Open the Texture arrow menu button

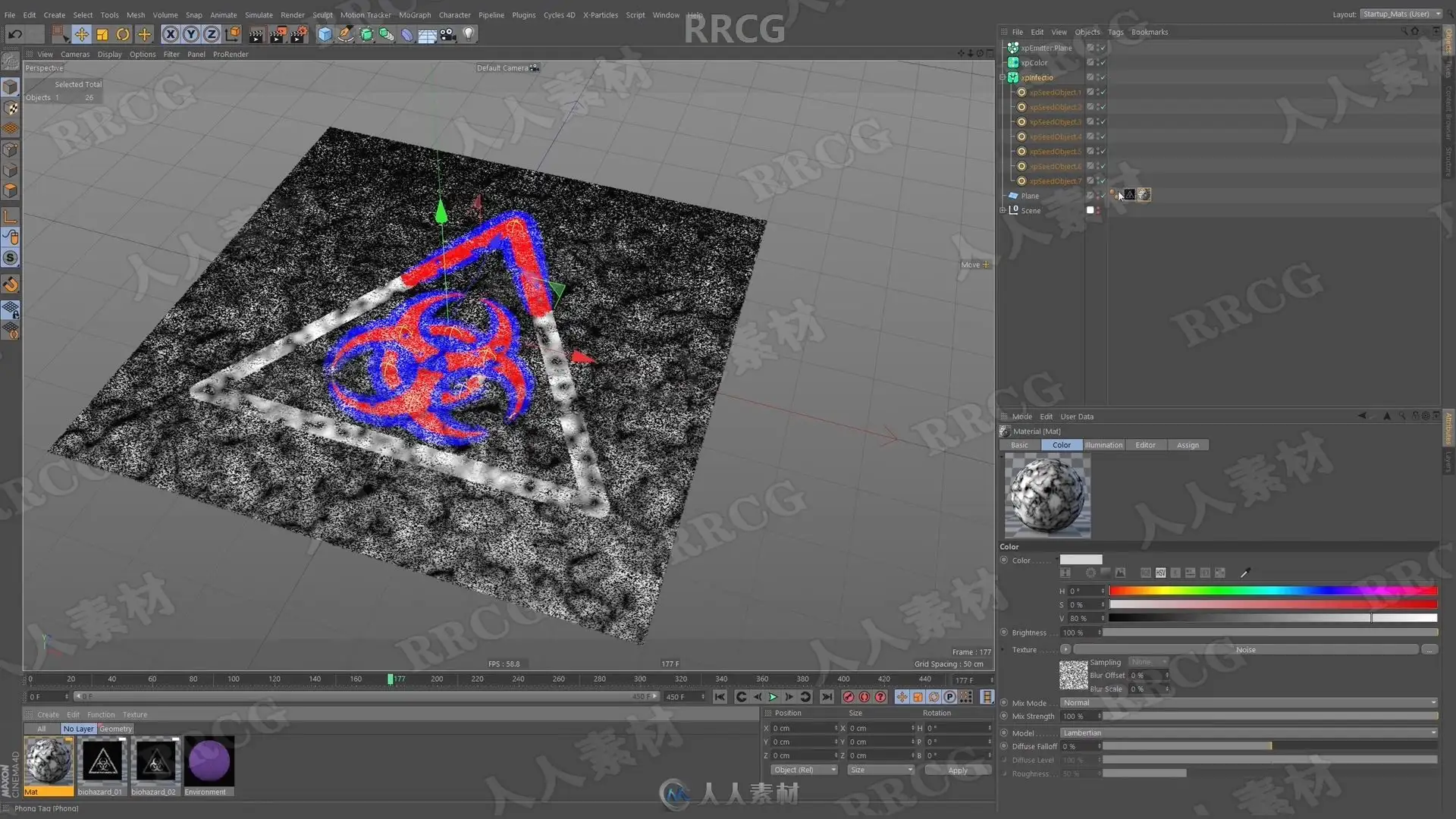[x=1065, y=649]
